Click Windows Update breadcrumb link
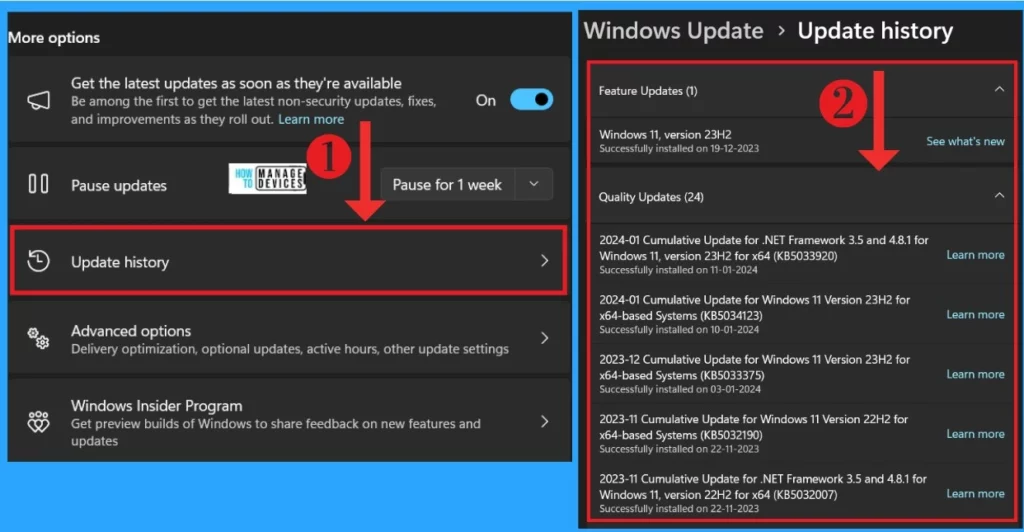 673,31
